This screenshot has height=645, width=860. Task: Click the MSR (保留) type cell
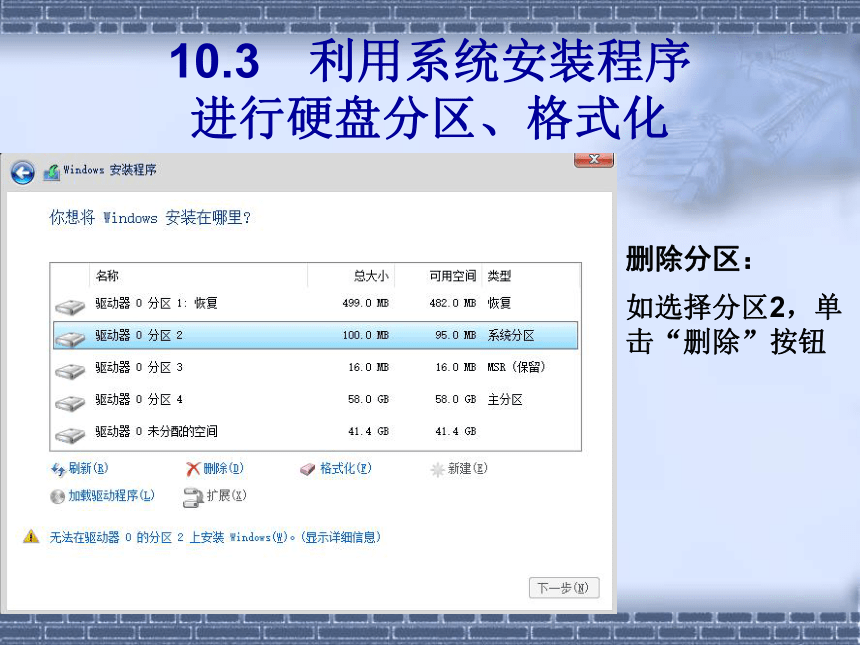[x=516, y=367]
